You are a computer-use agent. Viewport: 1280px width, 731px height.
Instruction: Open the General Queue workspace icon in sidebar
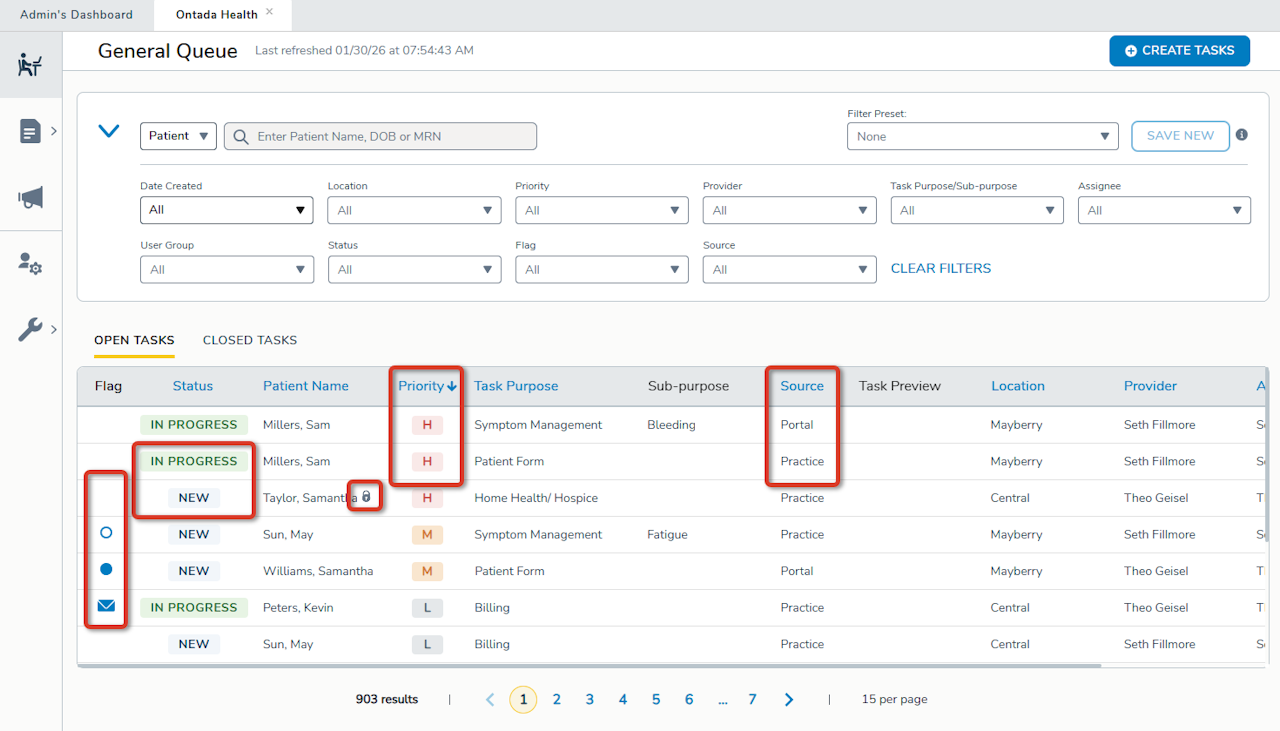click(30, 63)
